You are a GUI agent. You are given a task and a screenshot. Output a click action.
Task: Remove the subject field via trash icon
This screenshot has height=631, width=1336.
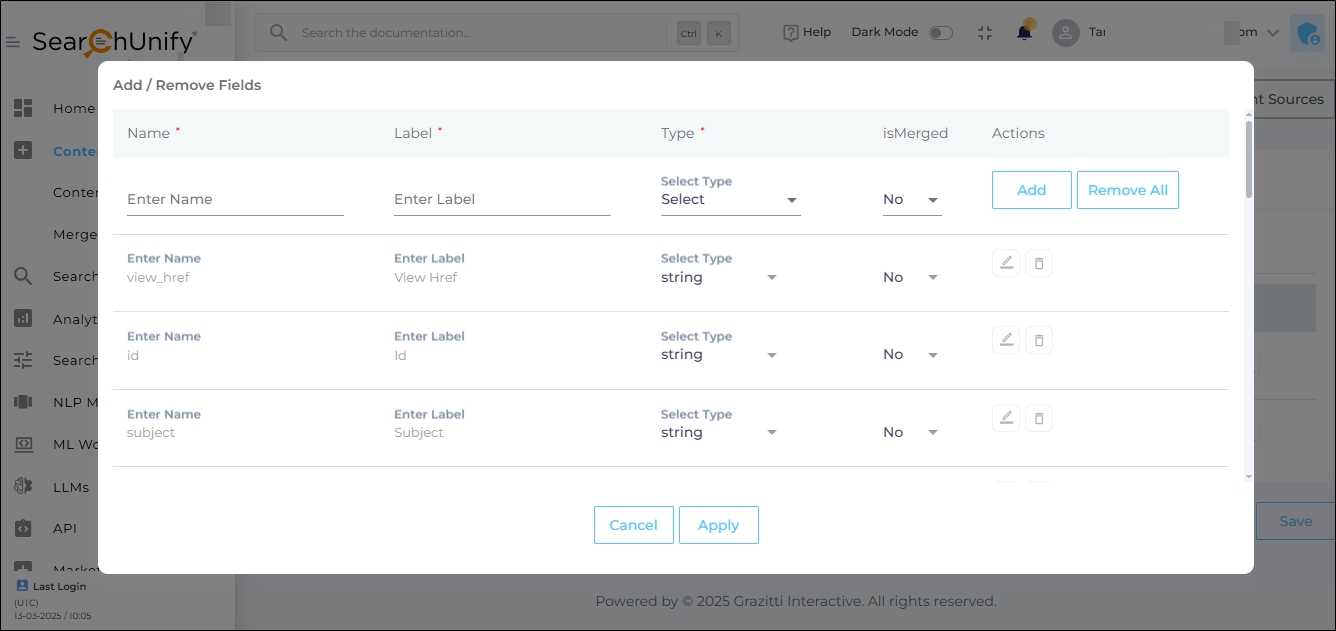(1039, 418)
